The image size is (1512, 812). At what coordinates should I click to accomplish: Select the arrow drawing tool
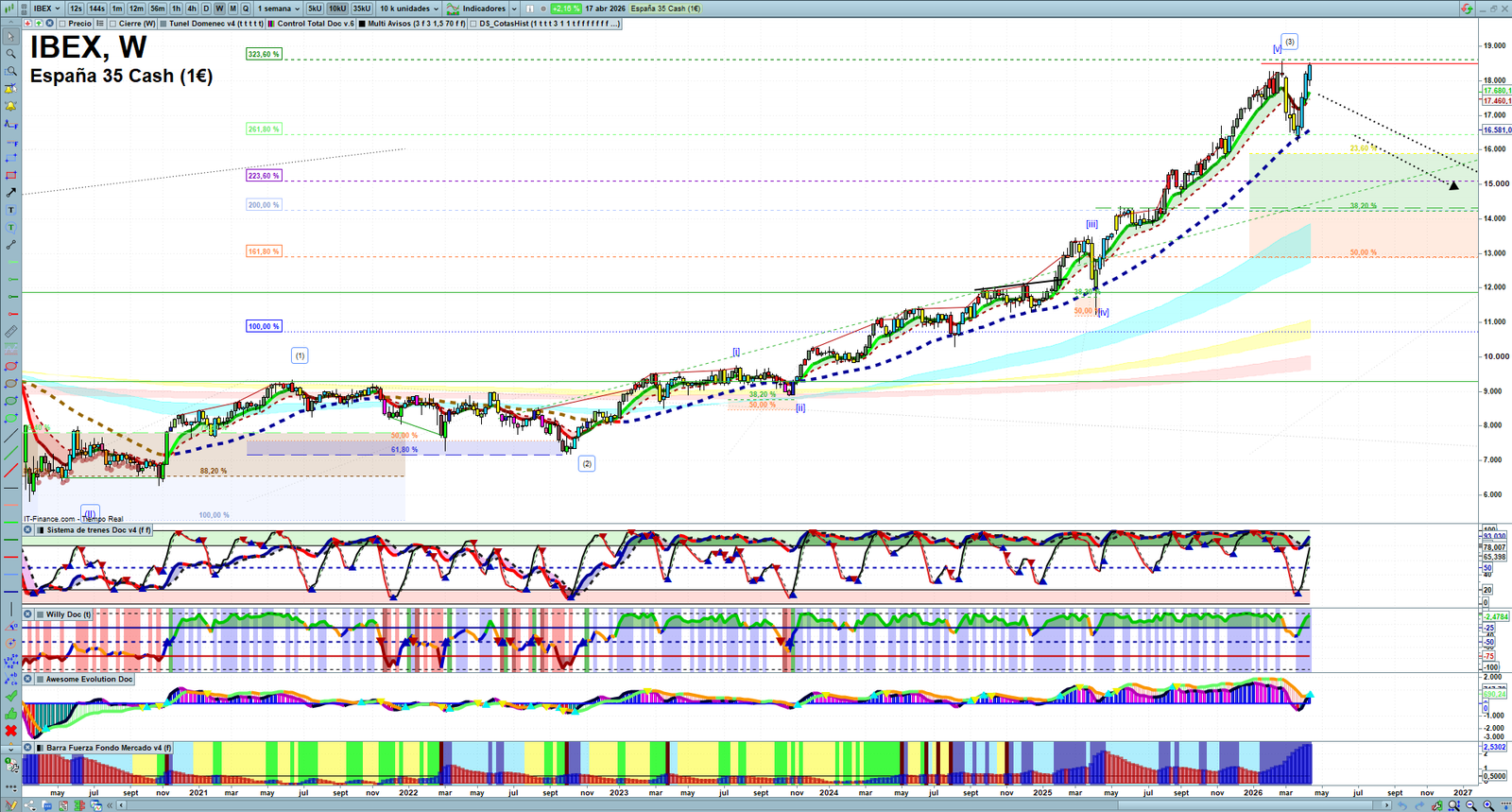click(x=10, y=193)
